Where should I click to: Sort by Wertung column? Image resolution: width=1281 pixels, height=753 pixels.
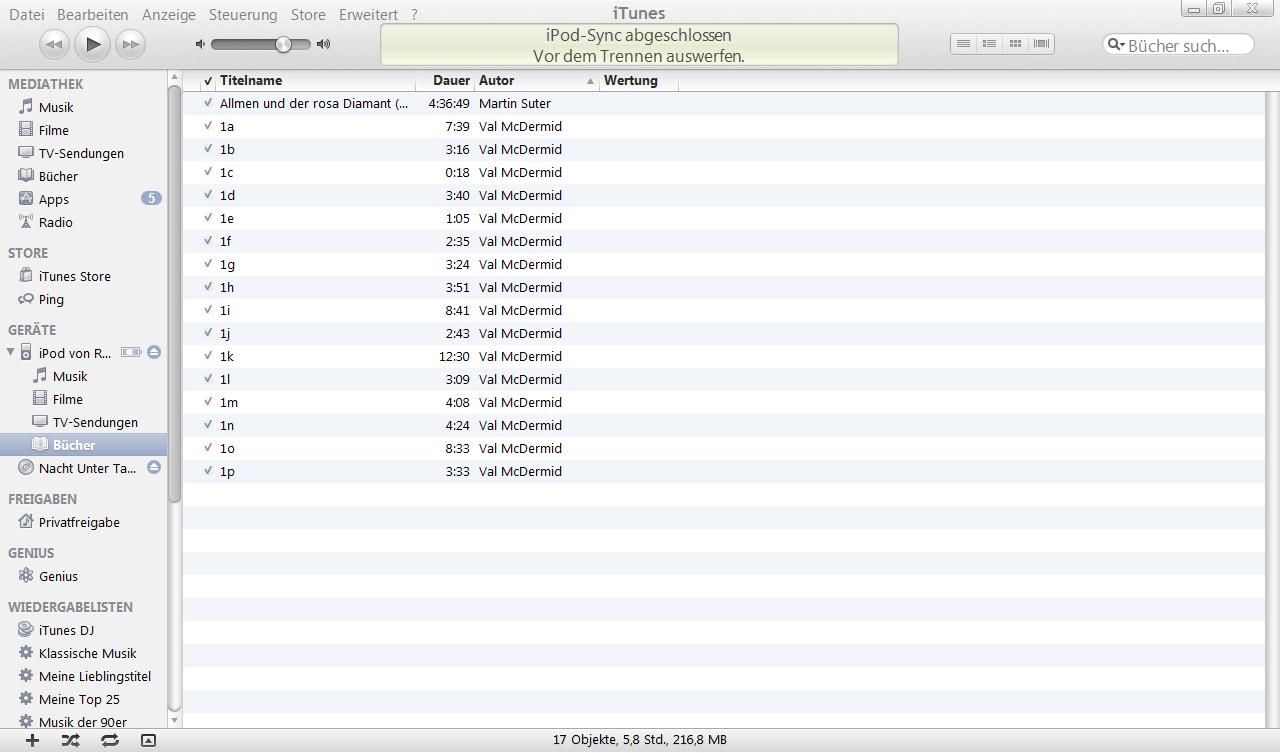pos(638,80)
